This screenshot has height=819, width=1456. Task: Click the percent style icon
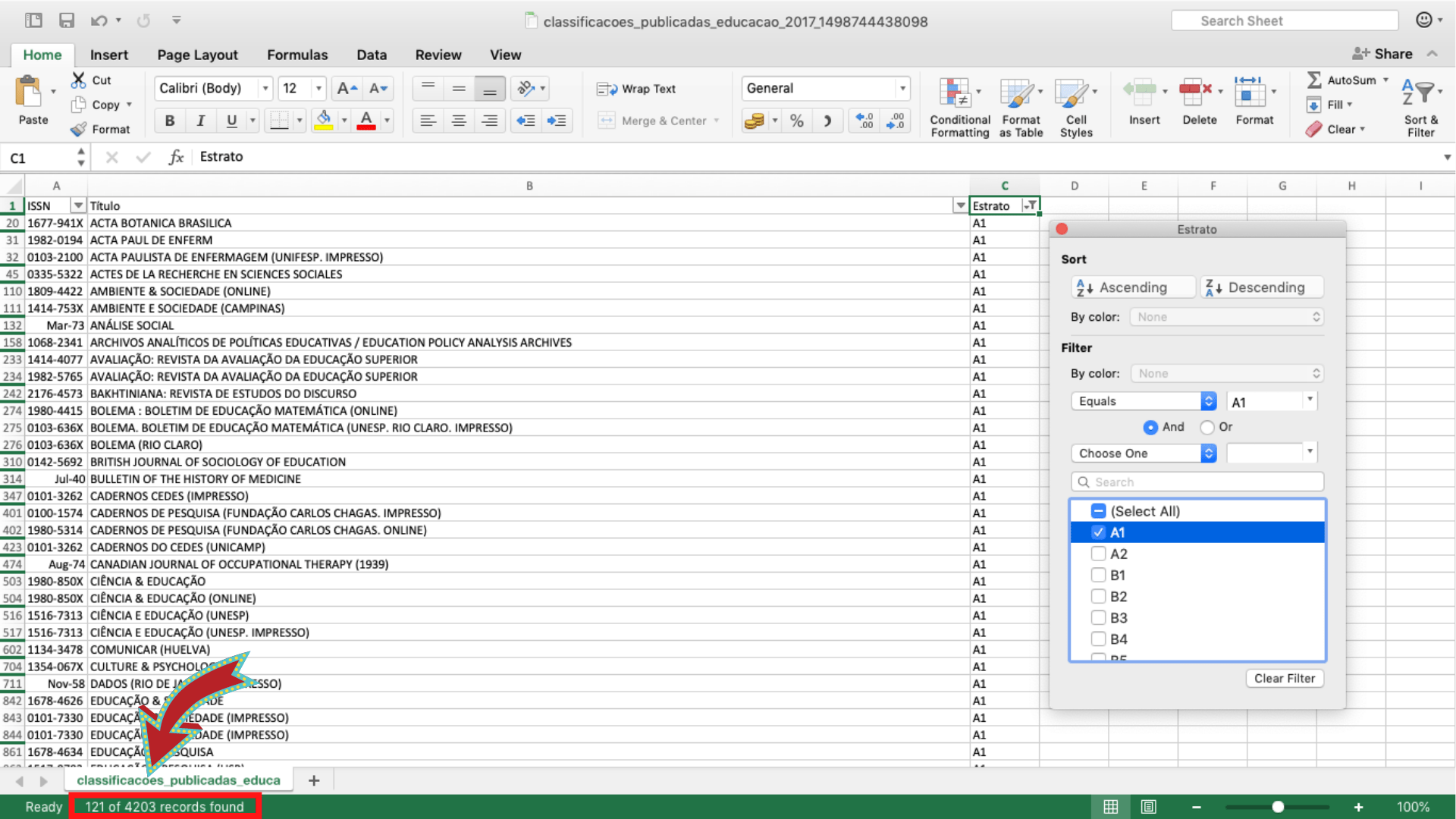coord(796,121)
